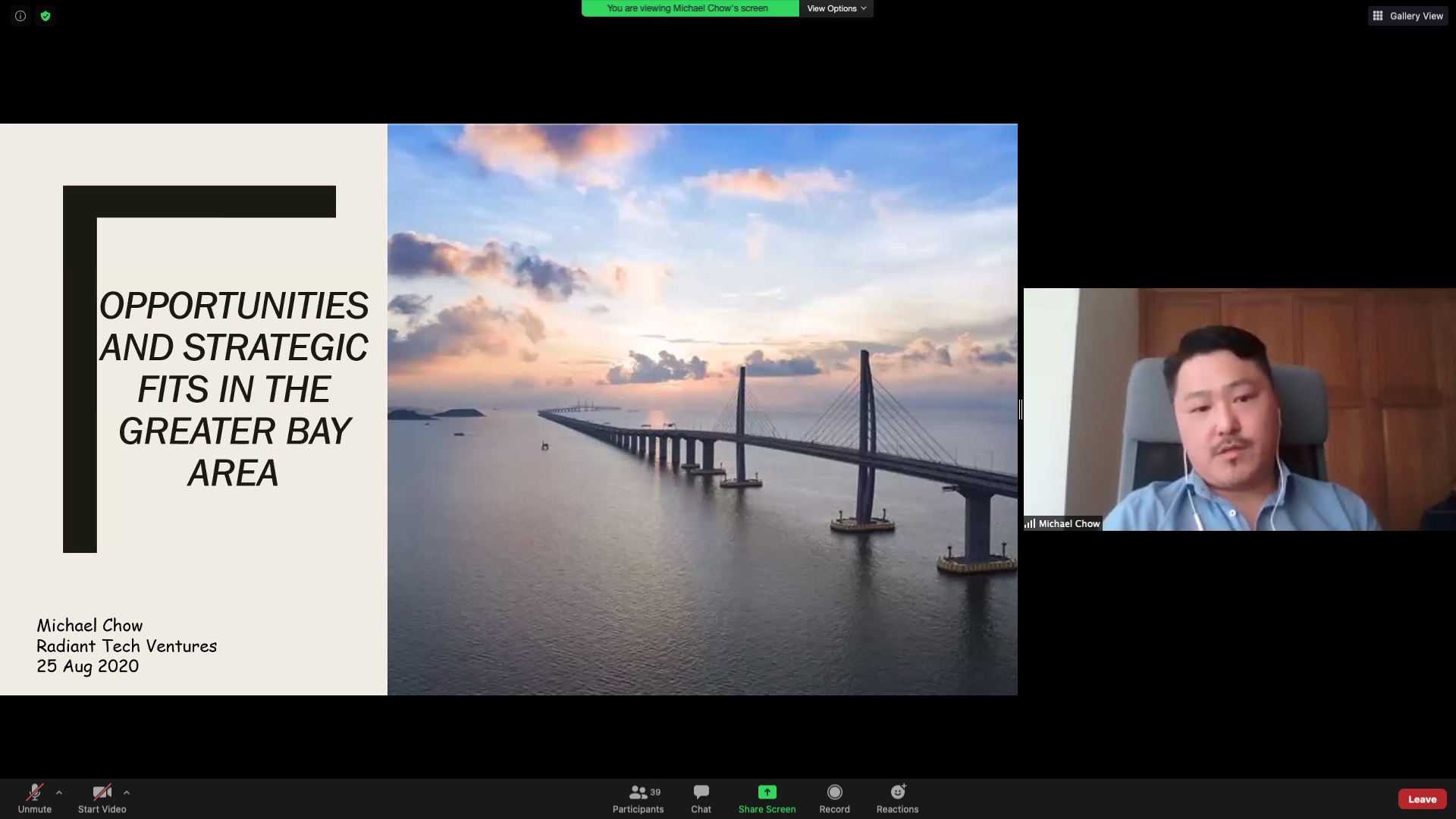Screen dimensions: 1456x819
Task: Click the meeting info icon
Action: pyautogui.click(x=20, y=16)
